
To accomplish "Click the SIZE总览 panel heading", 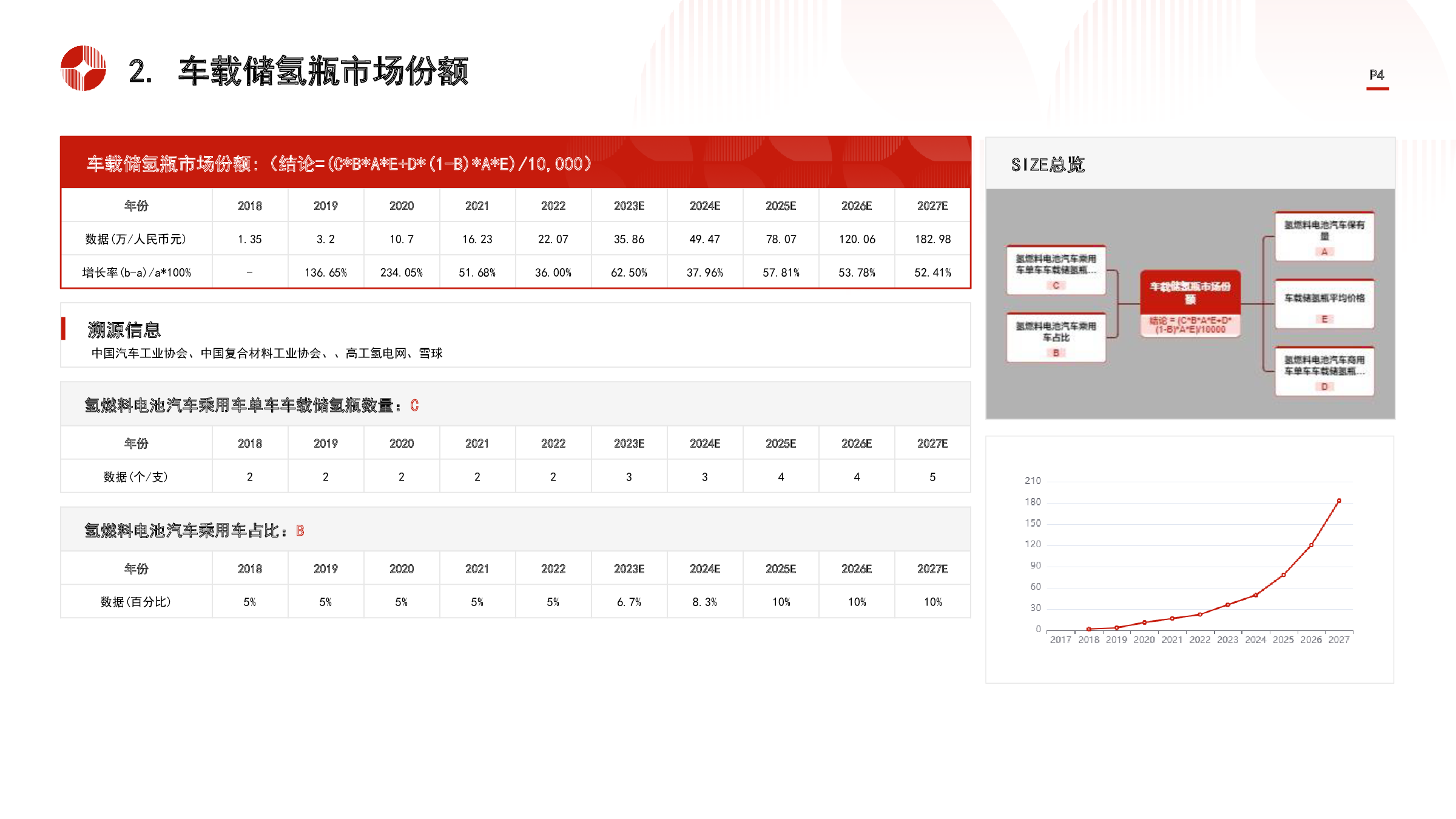I will pyautogui.click(x=1048, y=164).
